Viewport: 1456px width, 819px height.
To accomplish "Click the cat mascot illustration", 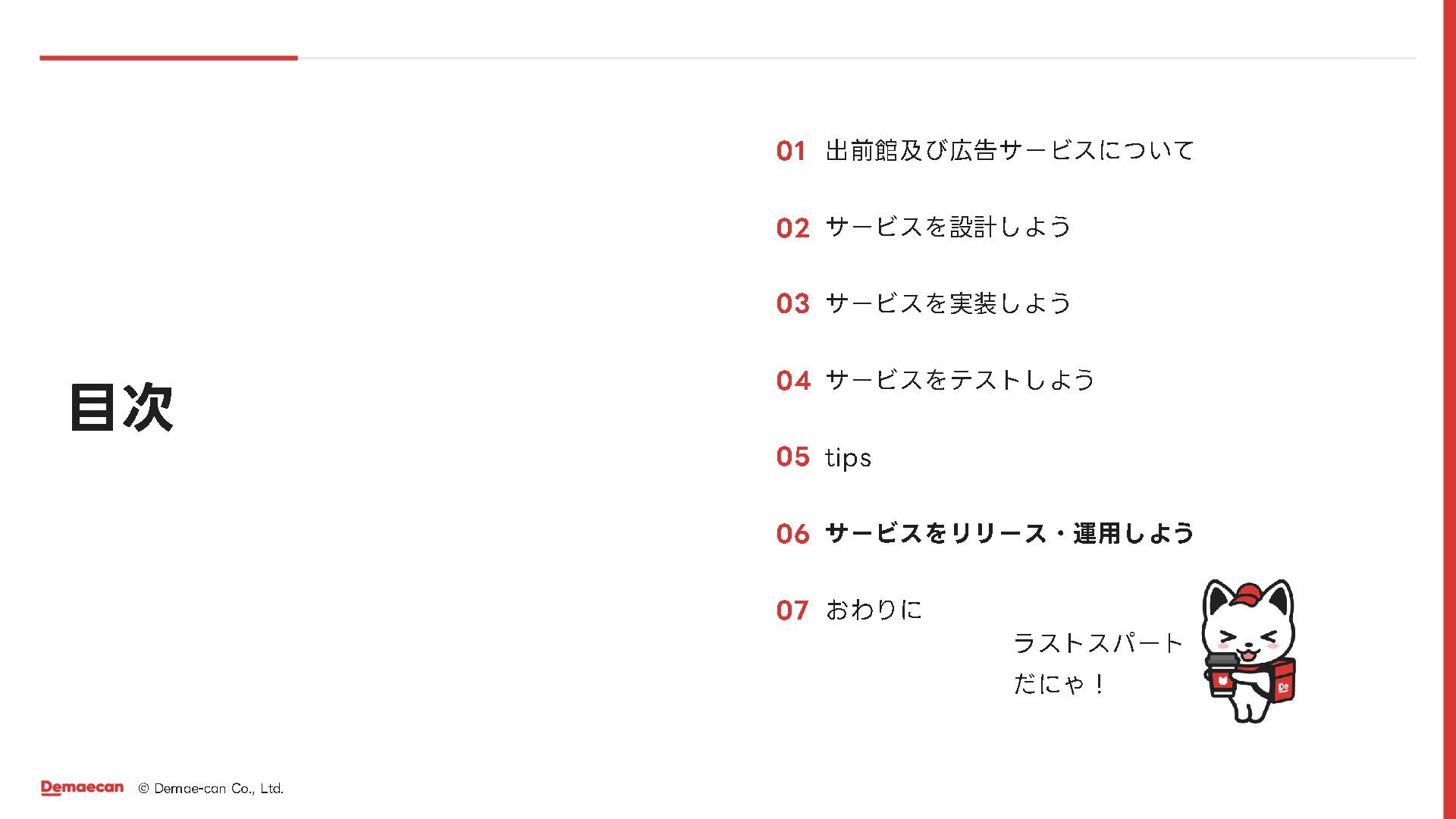I will [x=1249, y=651].
